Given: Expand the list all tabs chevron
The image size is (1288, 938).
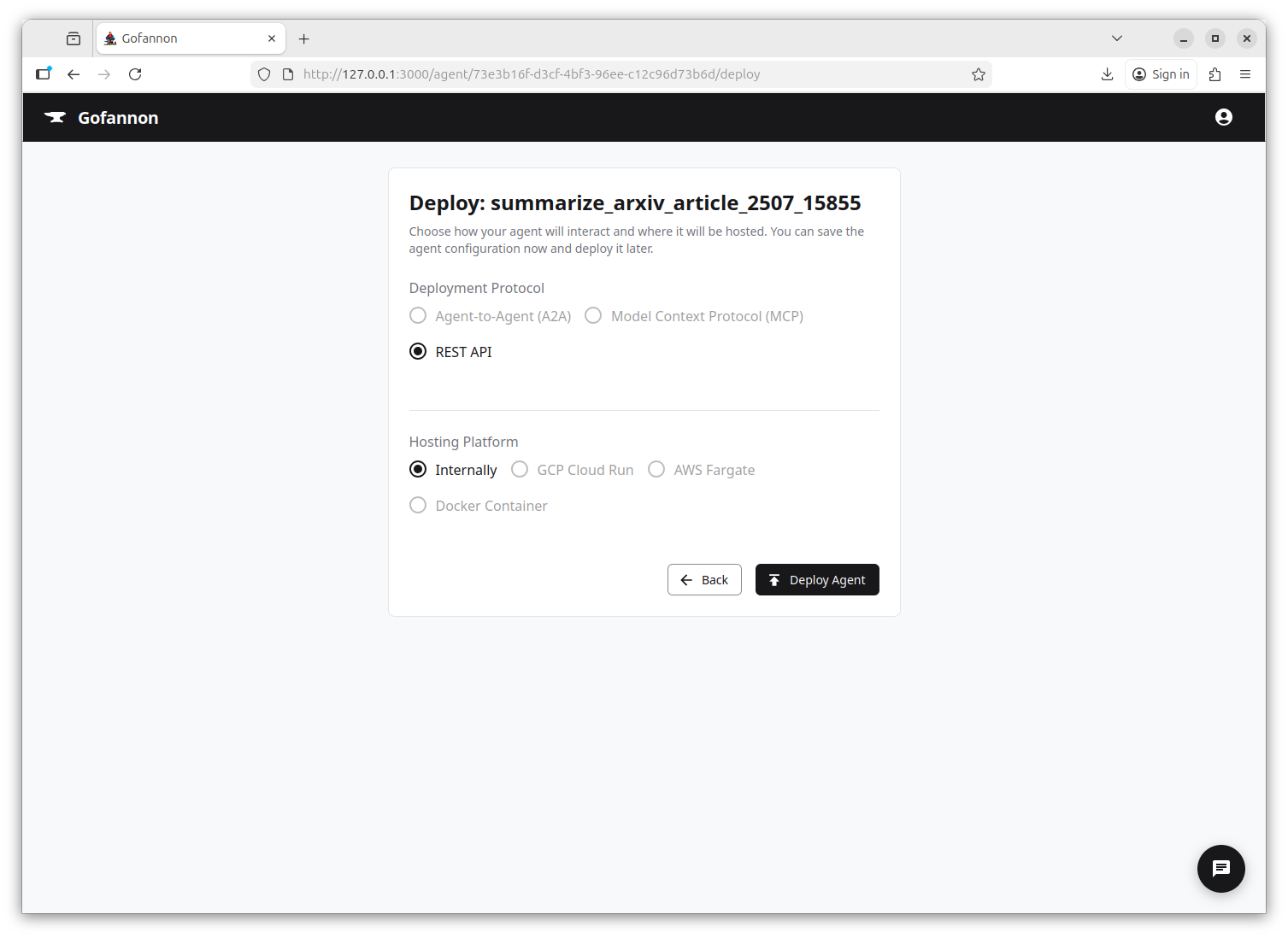Looking at the screenshot, I should tap(1116, 38).
